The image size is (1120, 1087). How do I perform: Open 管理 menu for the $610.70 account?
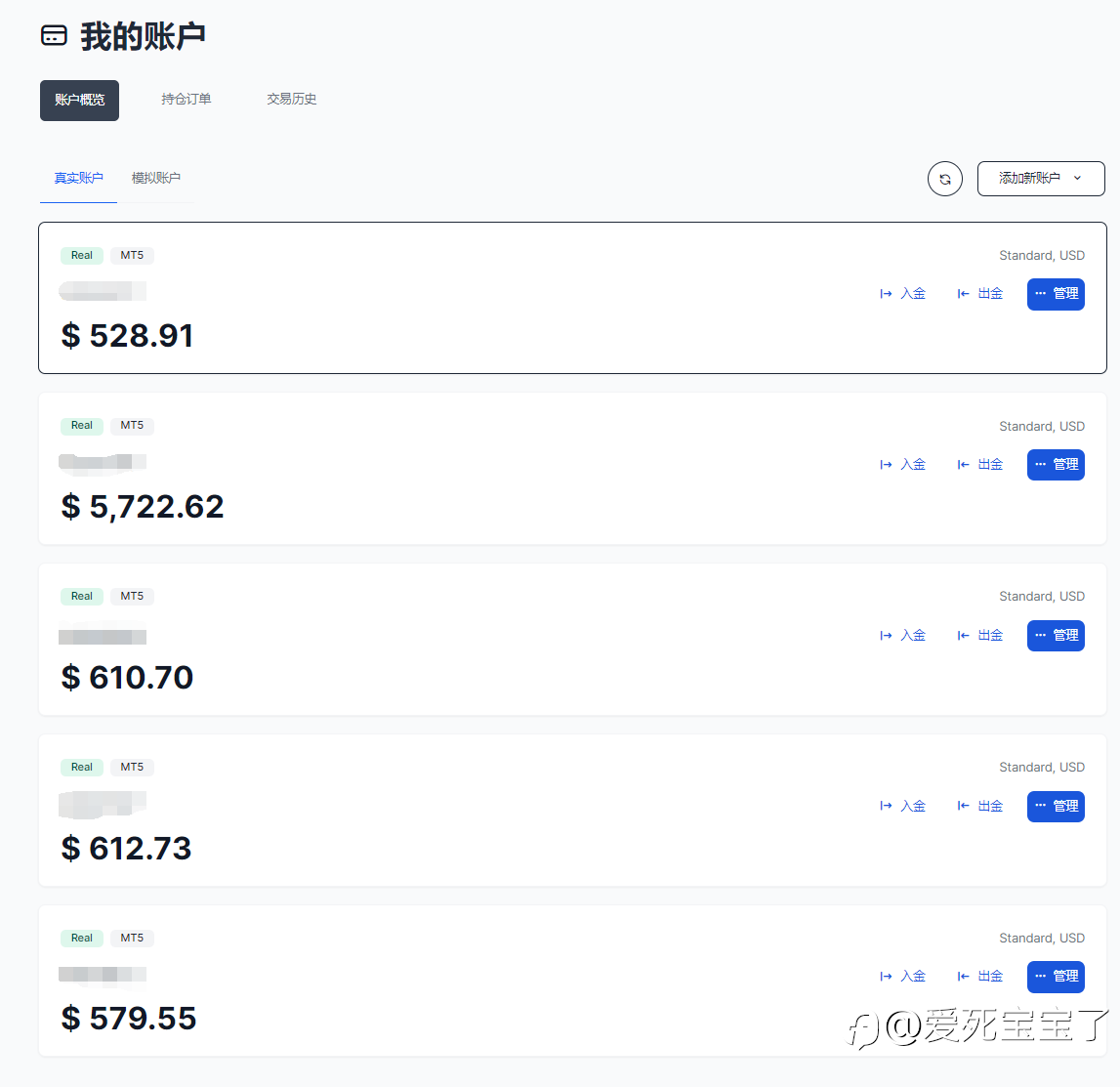pyautogui.click(x=1056, y=635)
